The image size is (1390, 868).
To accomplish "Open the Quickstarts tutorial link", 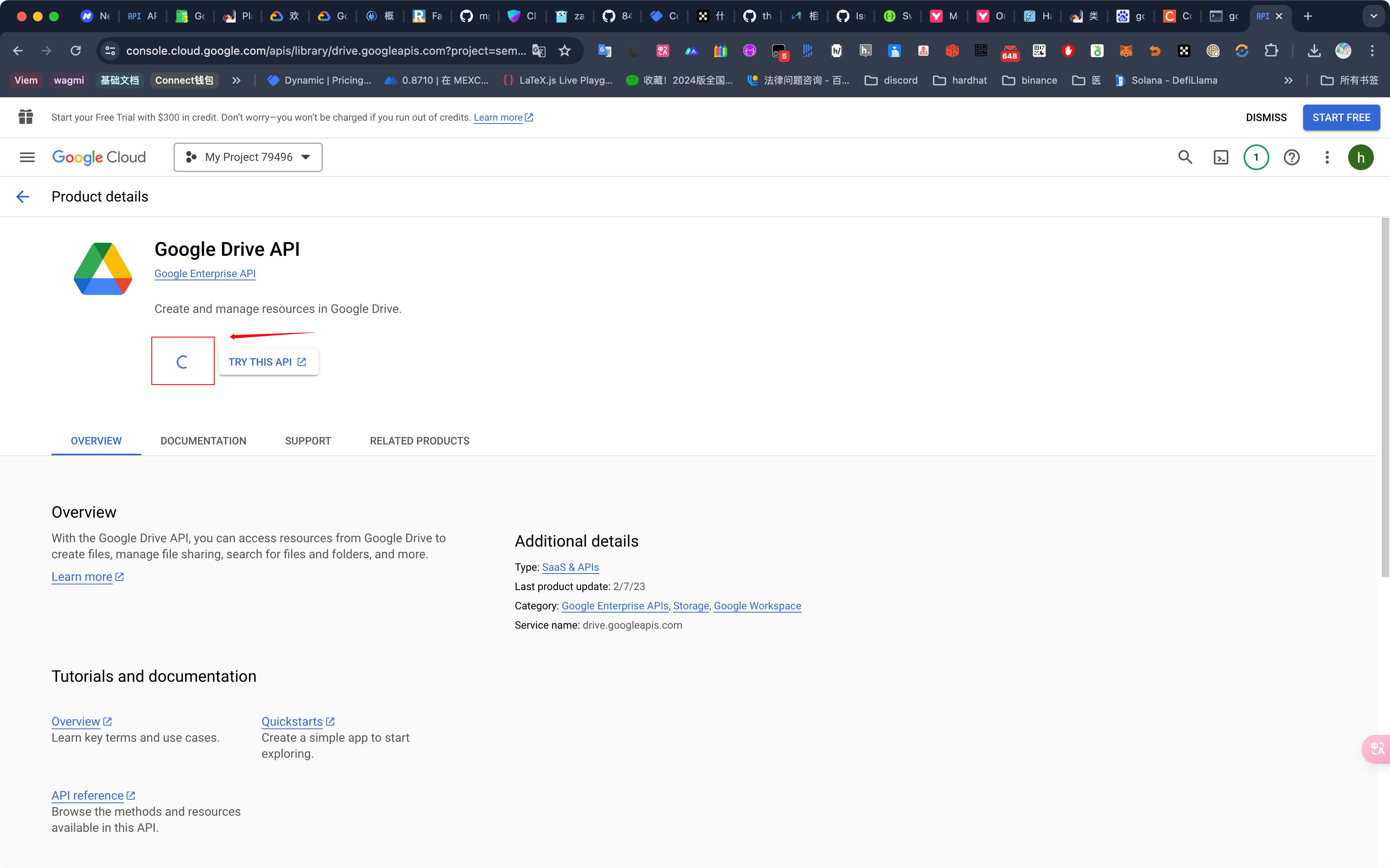I will point(298,722).
